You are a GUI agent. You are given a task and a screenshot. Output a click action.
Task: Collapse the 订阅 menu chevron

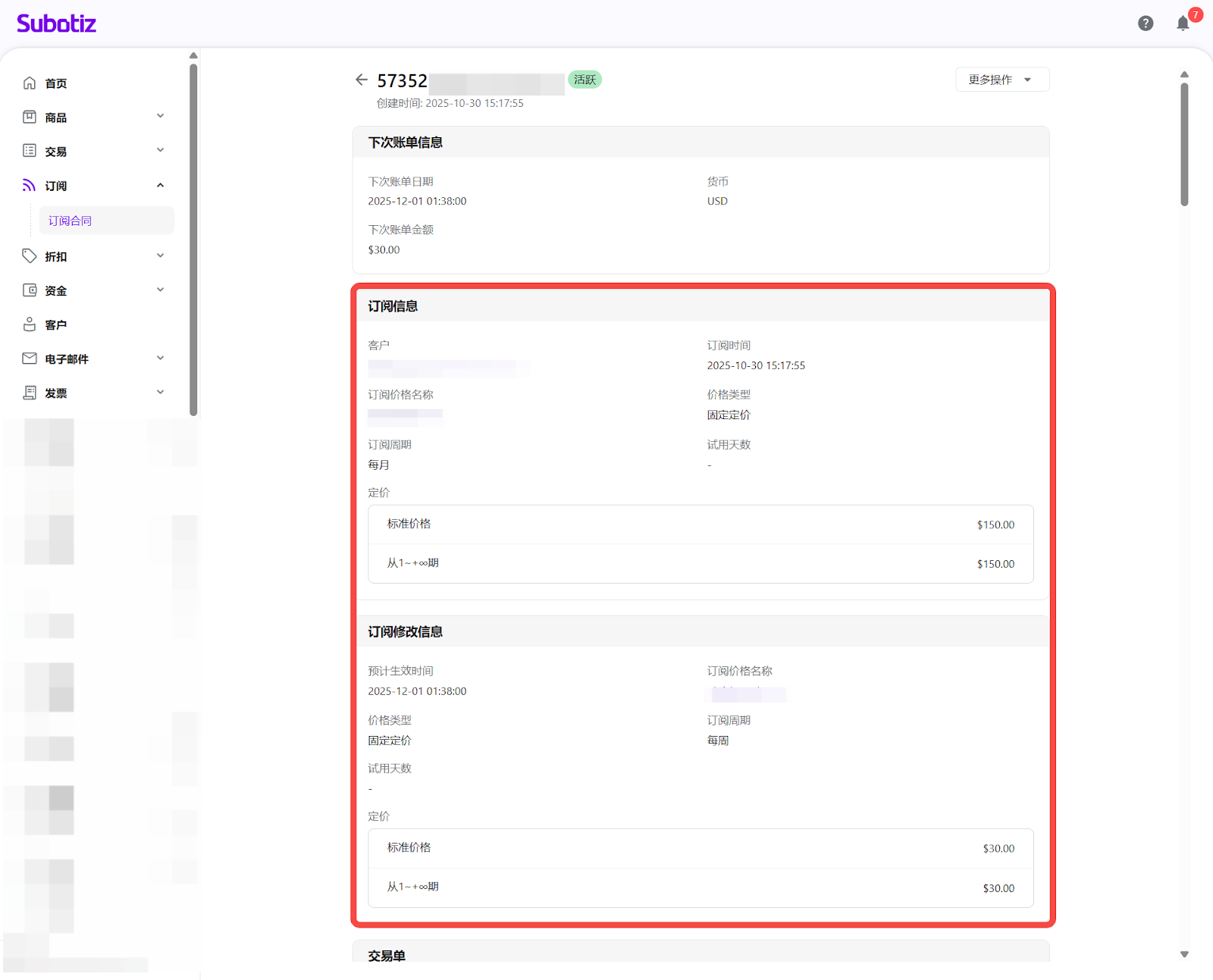coord(160,186)
